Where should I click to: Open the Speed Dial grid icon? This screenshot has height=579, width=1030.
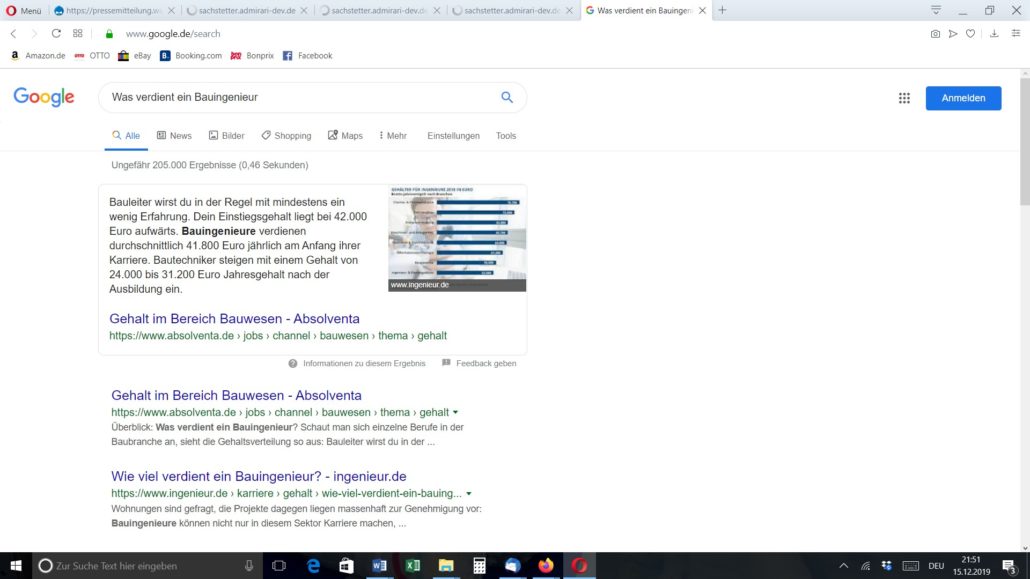pos(78,34)
